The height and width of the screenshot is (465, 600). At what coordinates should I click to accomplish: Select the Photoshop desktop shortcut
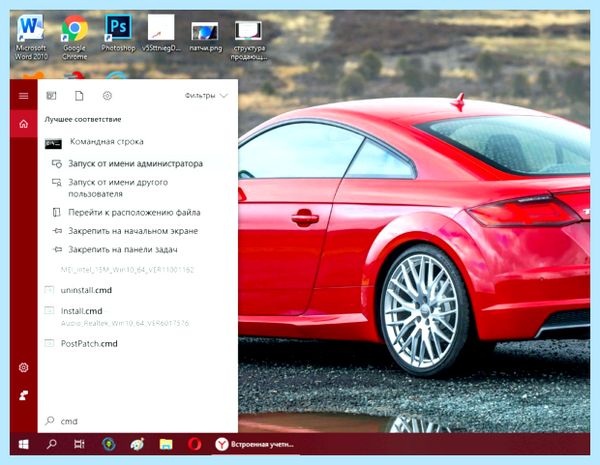point(118,33)
